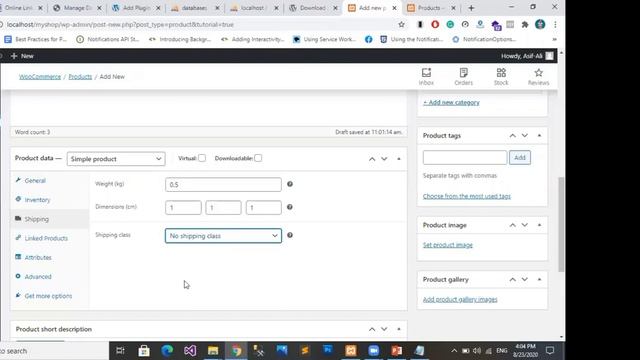This screenshot has height=360, width=640.
Task: Switch to Chrome in the taskbar
Action: [236, 351]
